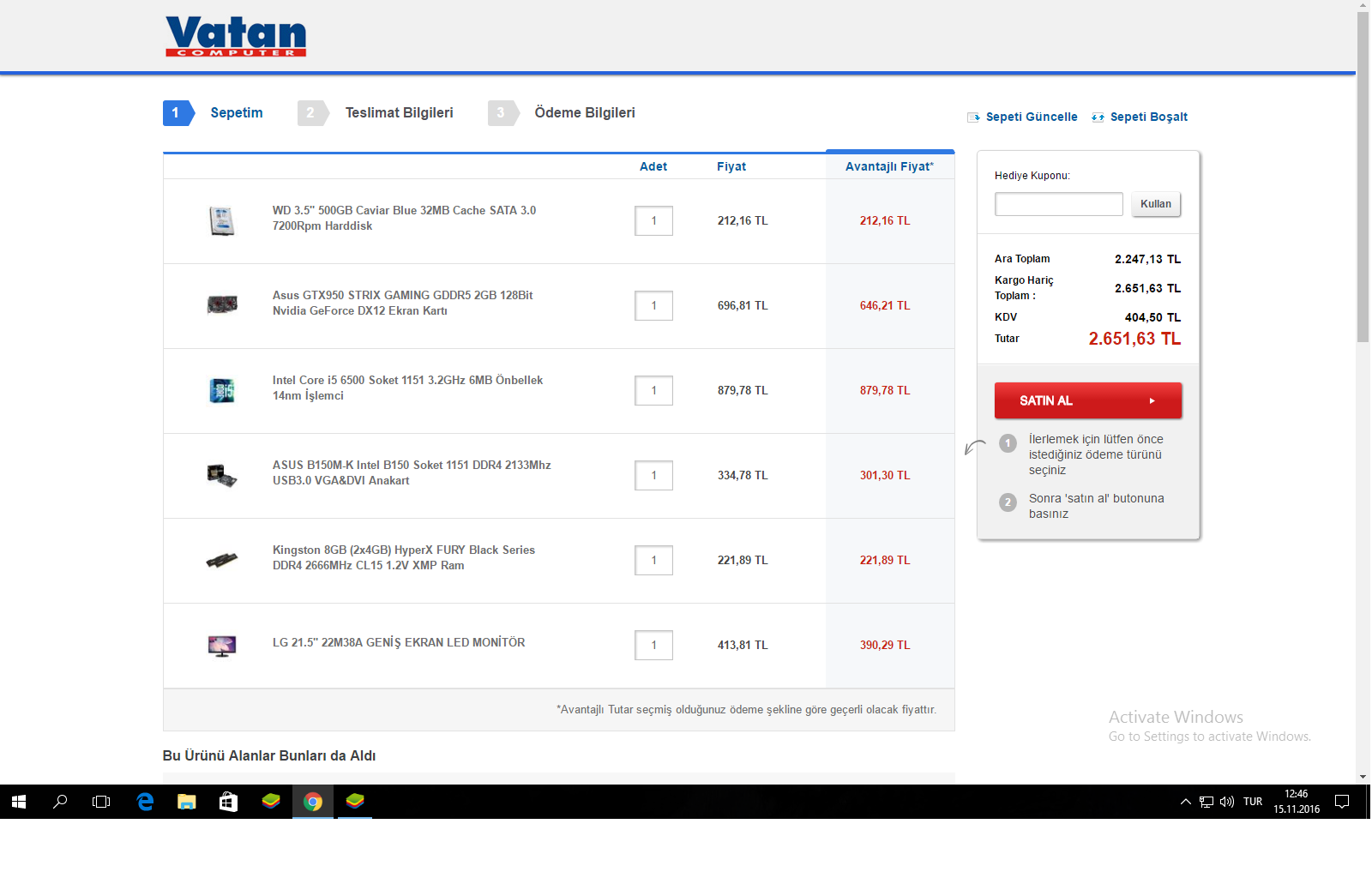Click the scrollbar down arrow
1372x878 pixels.
[x=1363, y=777]
